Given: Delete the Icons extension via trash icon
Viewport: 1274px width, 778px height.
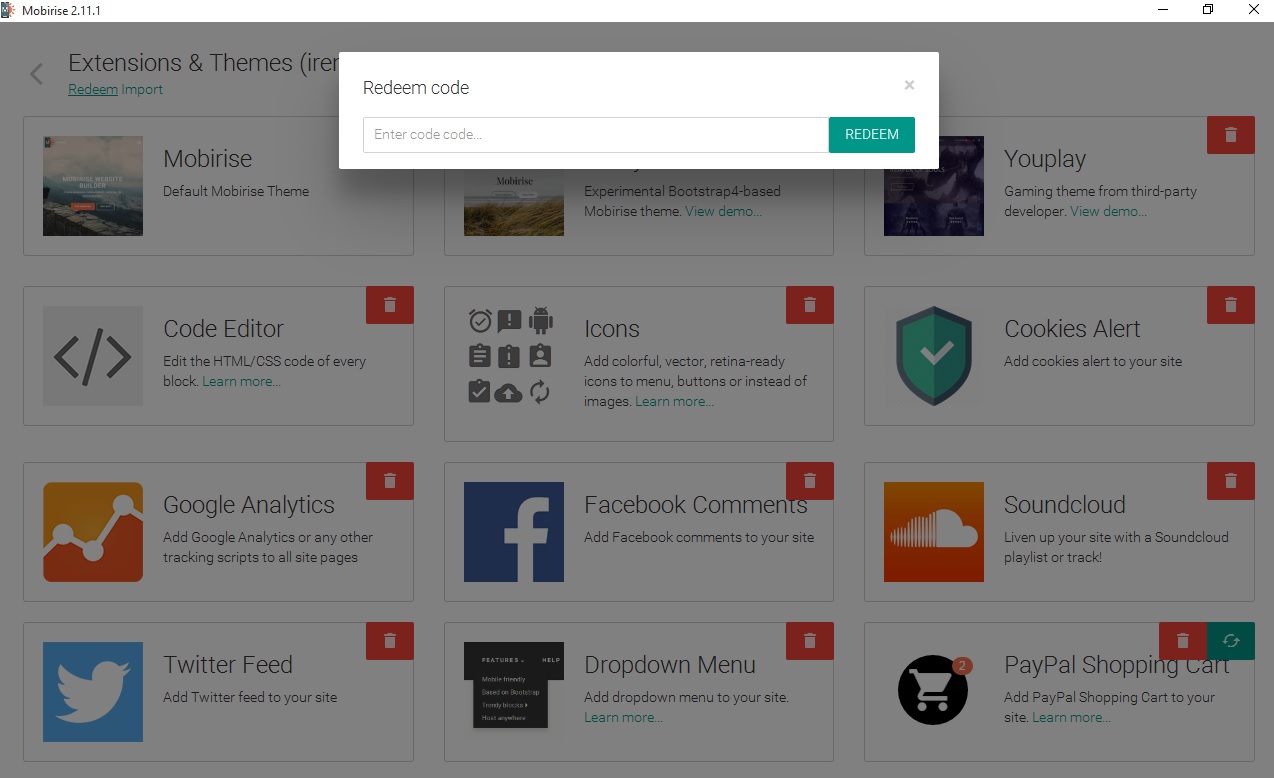Looking at the screenshot, I should [810, 305].
